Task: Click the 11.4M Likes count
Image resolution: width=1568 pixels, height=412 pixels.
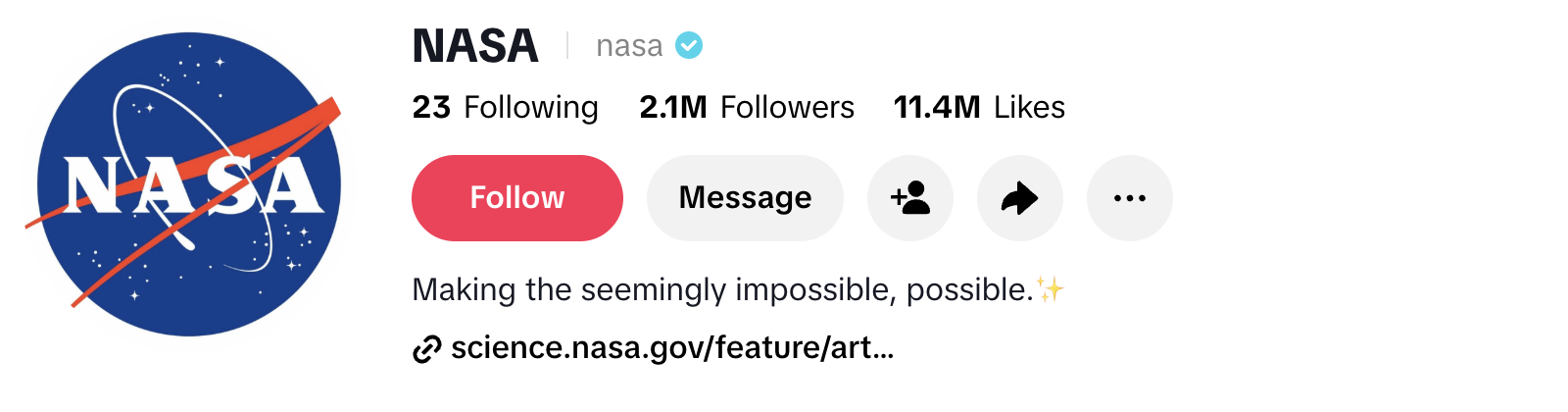Action: pyautogui.click(x=979, y=107)
